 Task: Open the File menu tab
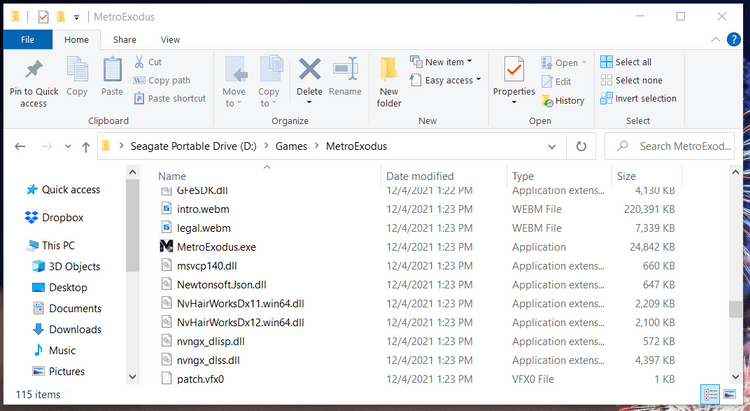click(26, 39)
